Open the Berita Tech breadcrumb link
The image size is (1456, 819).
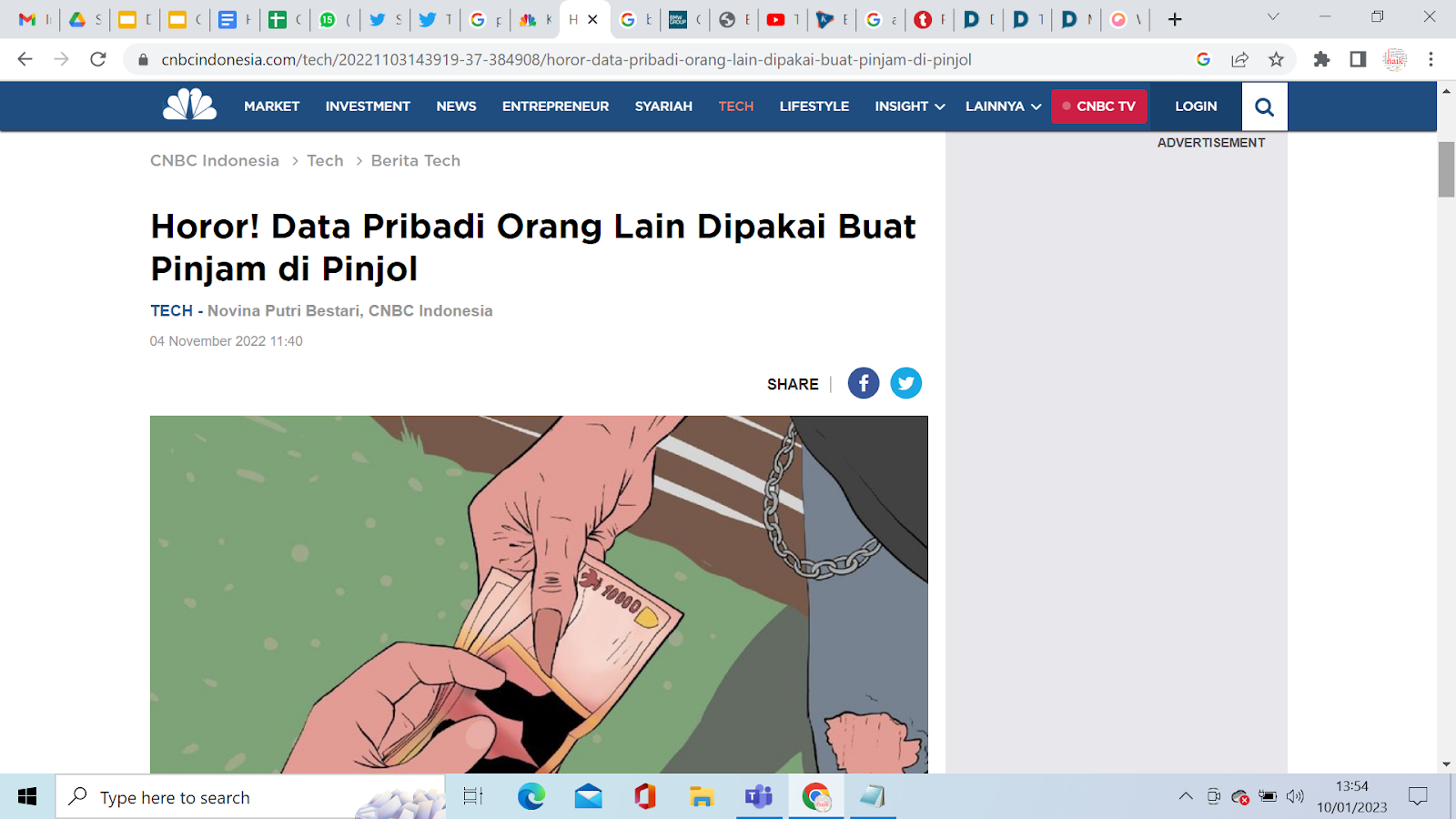(x=415, y=160)
